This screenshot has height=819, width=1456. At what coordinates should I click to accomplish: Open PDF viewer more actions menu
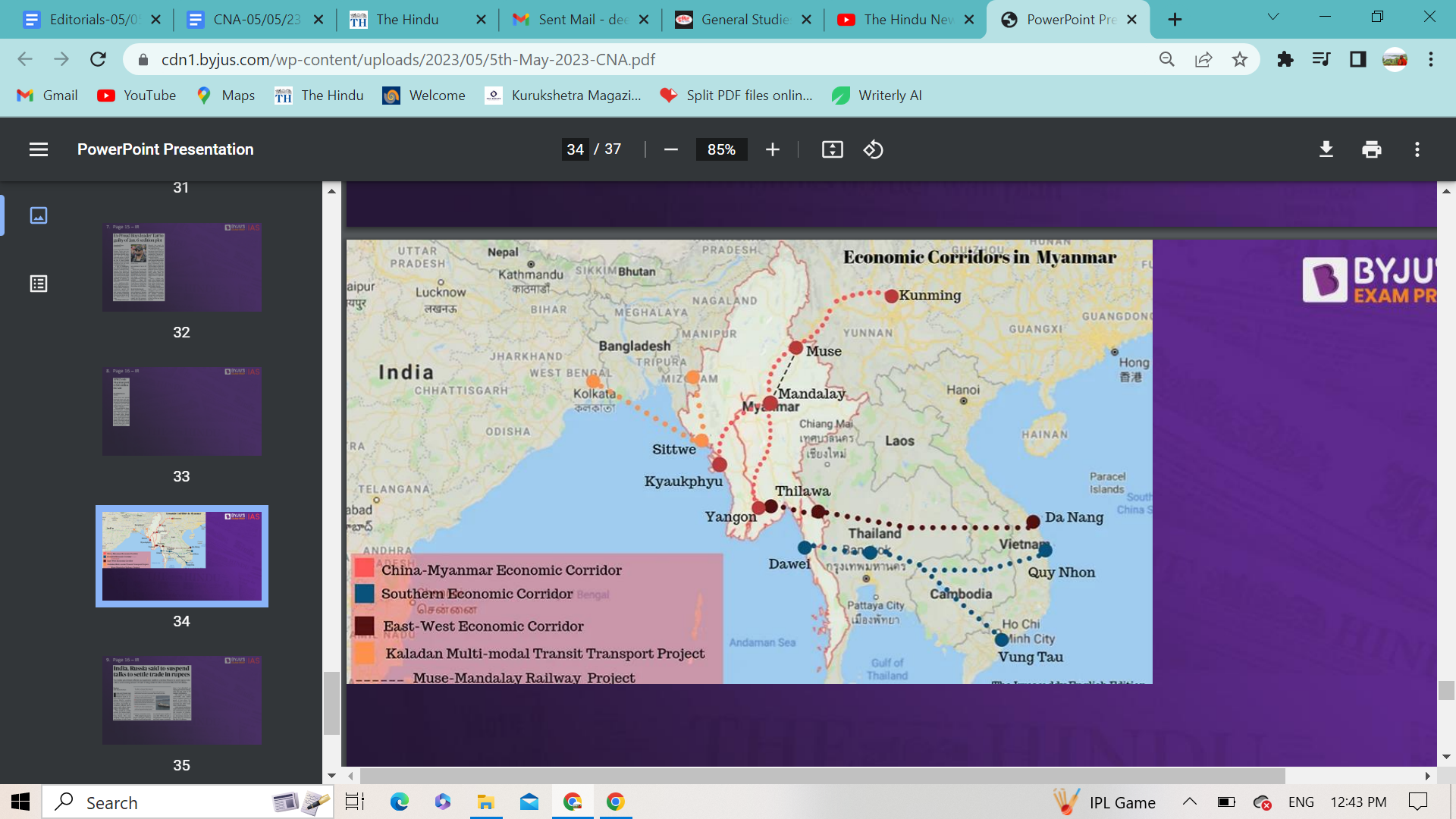[x=1417, y=149]
